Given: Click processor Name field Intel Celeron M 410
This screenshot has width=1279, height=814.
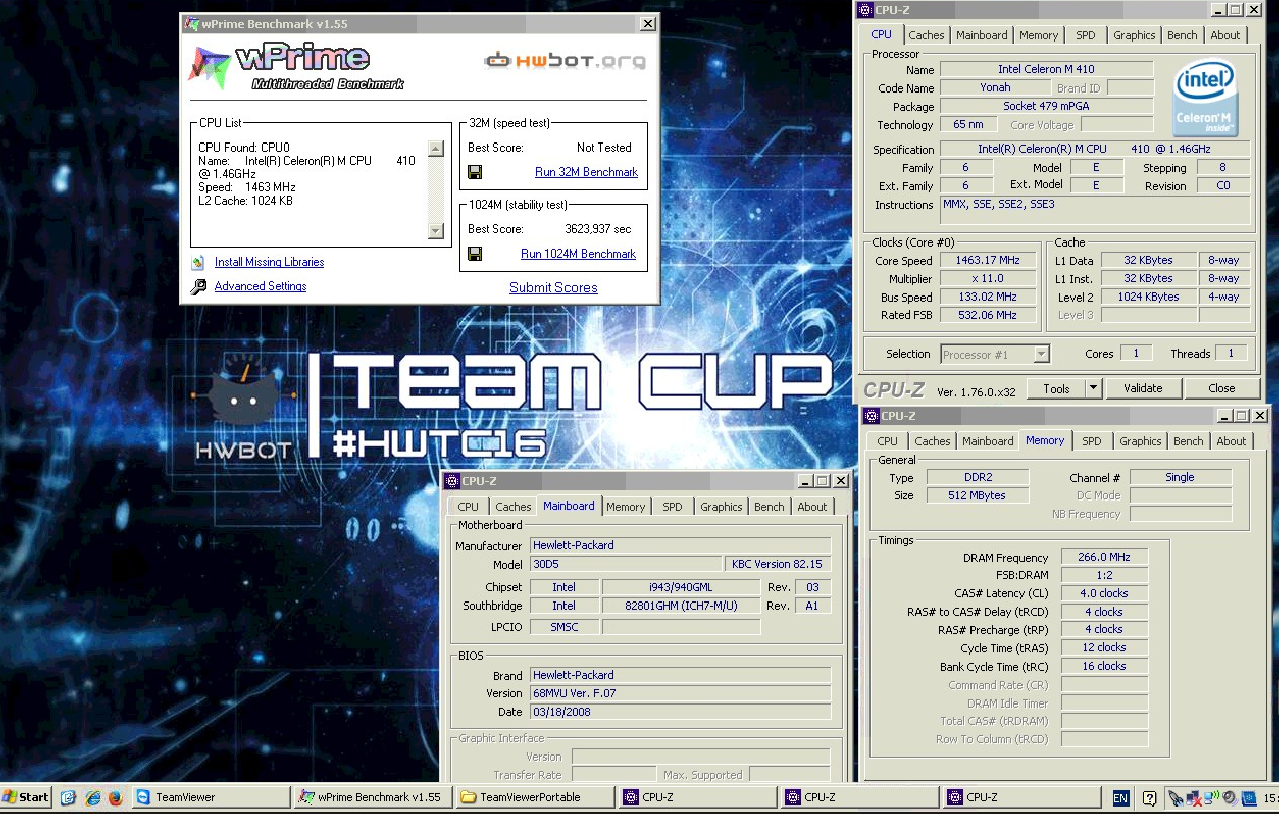Looking at the screenshot, I should coord(1046,70).
